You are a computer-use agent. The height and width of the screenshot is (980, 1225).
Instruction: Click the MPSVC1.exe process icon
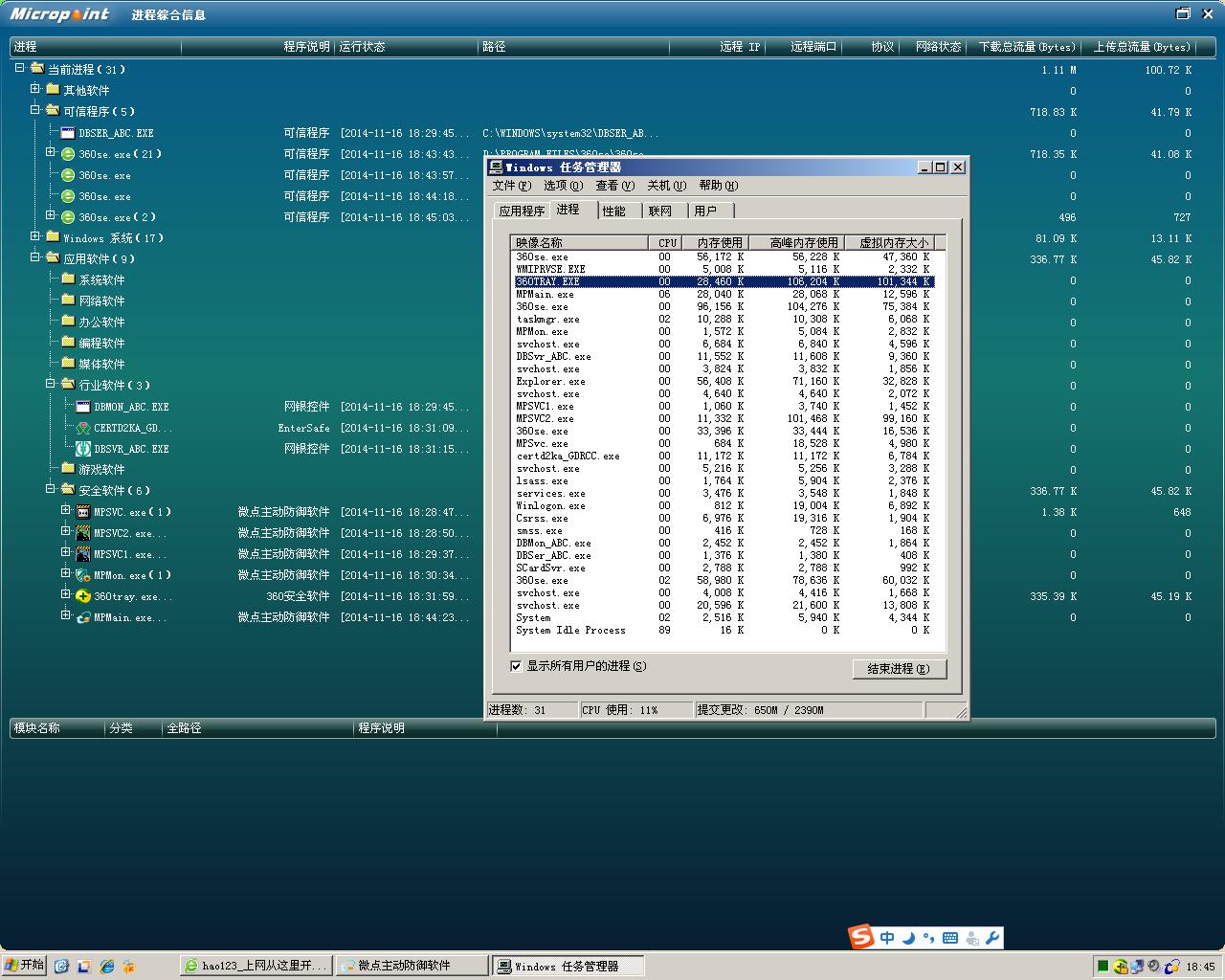(x=83, y=554)
